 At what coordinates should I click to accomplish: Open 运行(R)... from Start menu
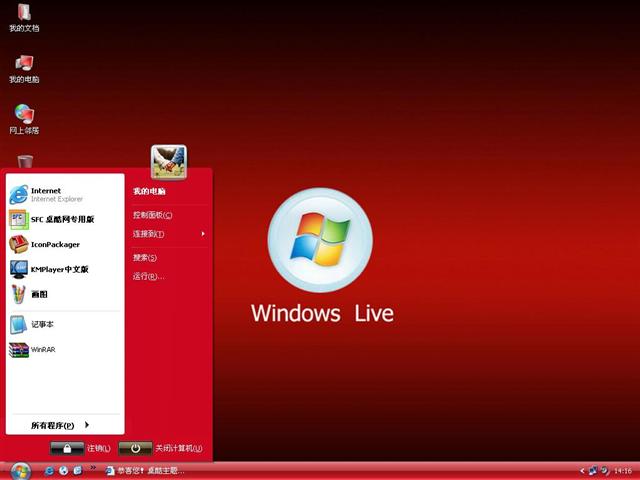coord(149,276)
